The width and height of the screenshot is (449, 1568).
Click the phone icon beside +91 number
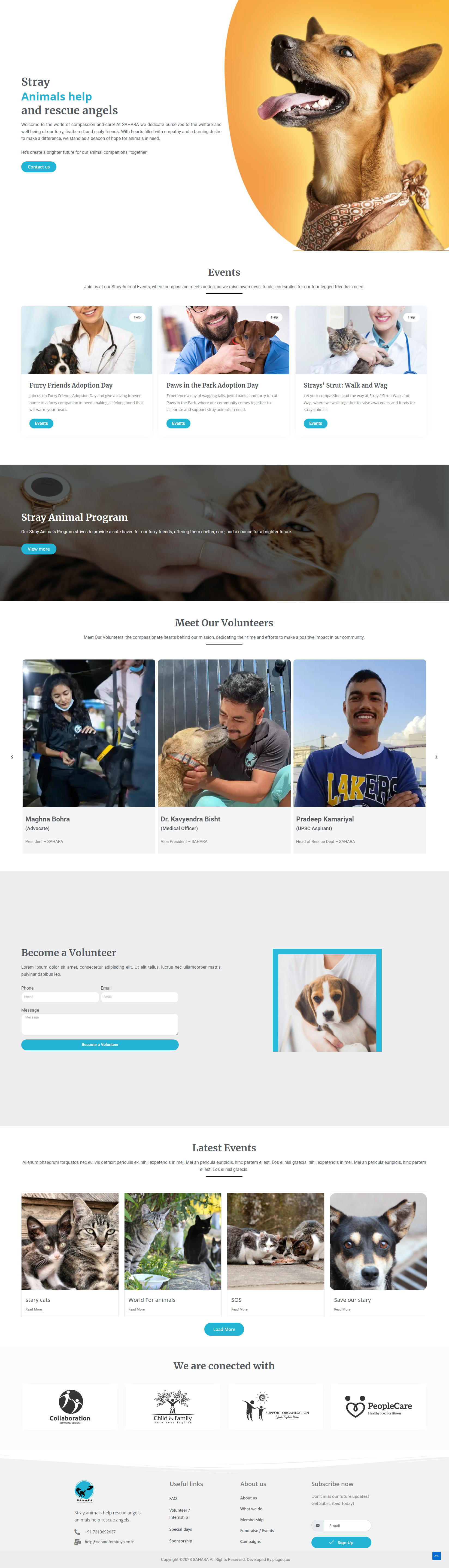77,1532
